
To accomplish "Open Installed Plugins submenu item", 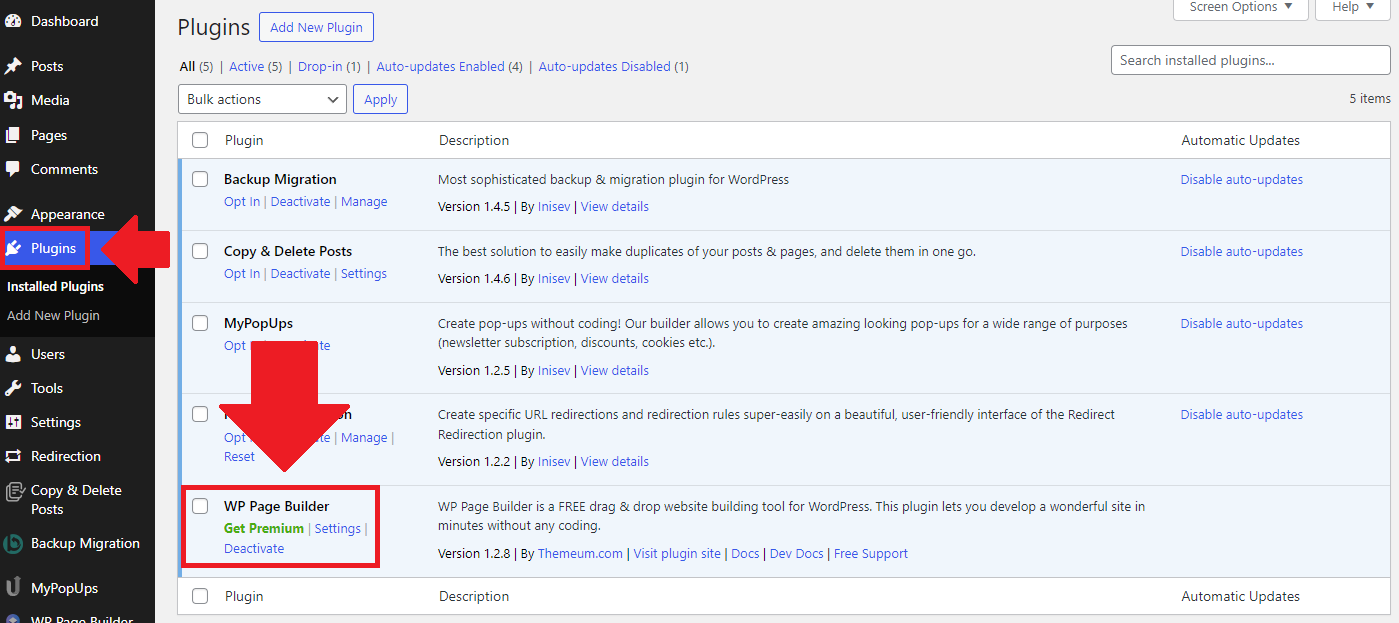I will pos(55,286).
